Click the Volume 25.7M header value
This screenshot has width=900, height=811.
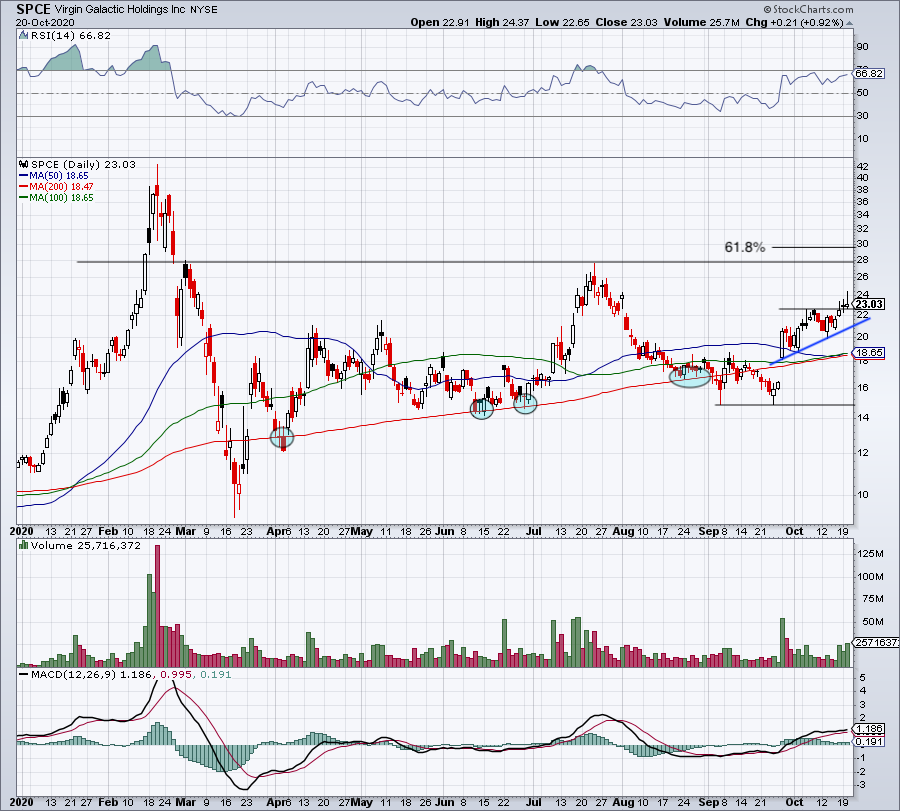701,22
